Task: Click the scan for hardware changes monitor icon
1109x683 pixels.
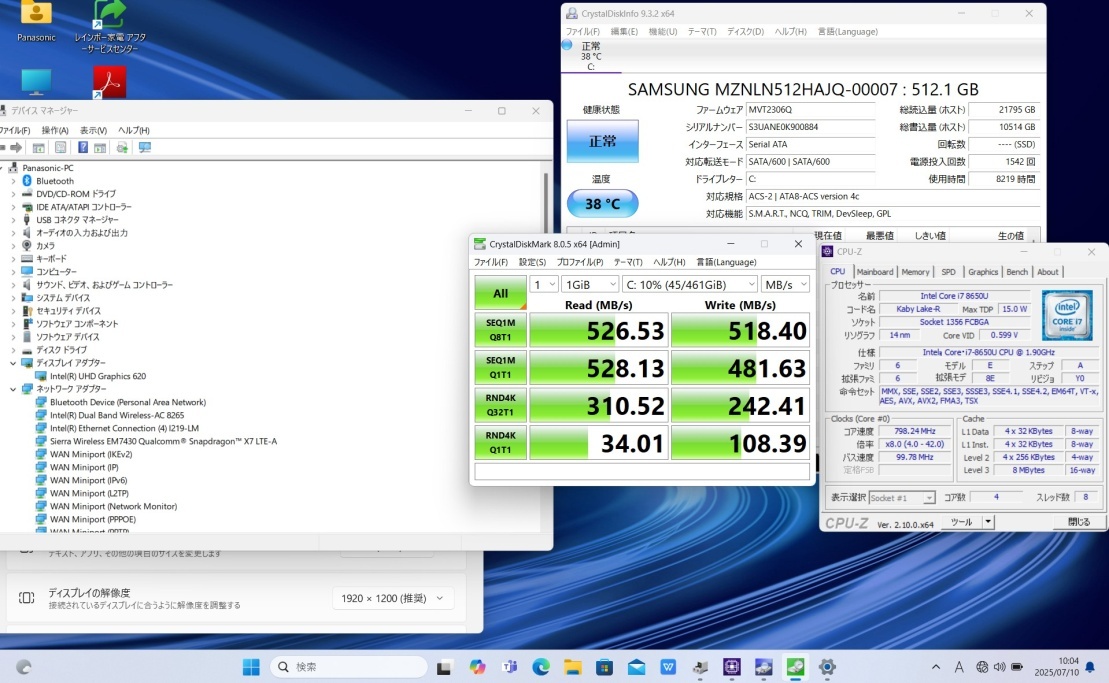Action: pyautogui.click(x=145, y=147)
